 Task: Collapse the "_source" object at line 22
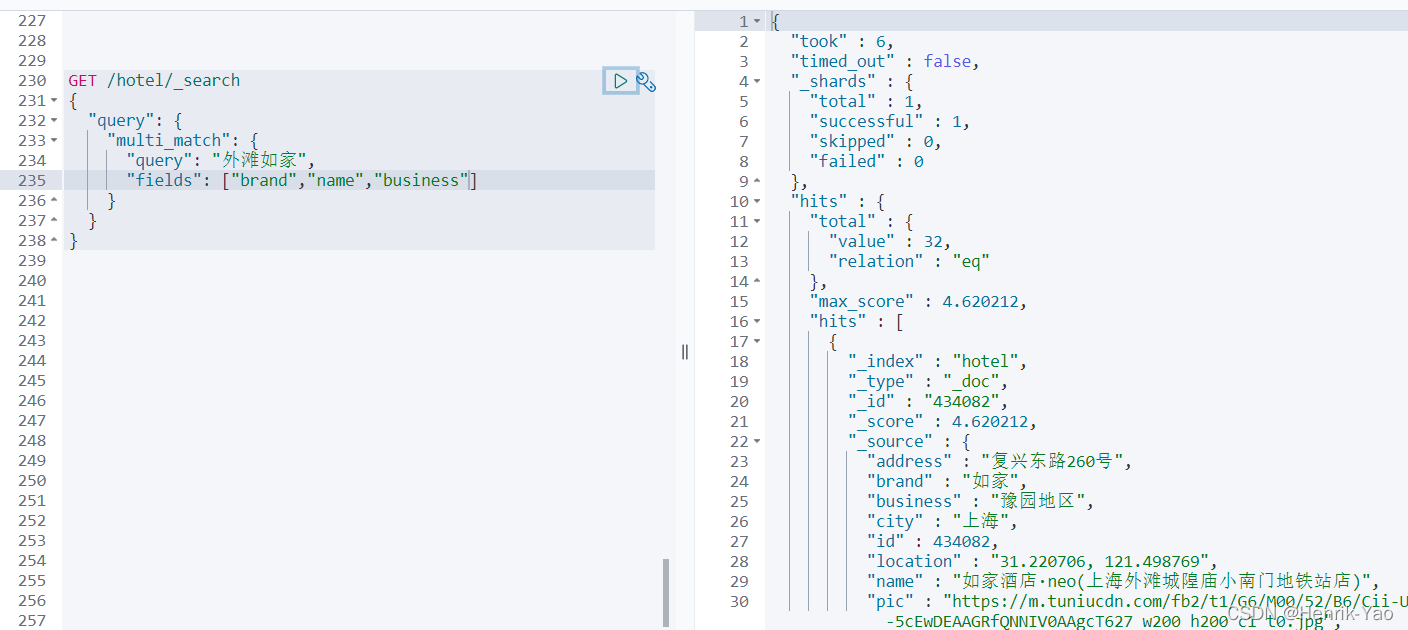click(x=757, y=441)
